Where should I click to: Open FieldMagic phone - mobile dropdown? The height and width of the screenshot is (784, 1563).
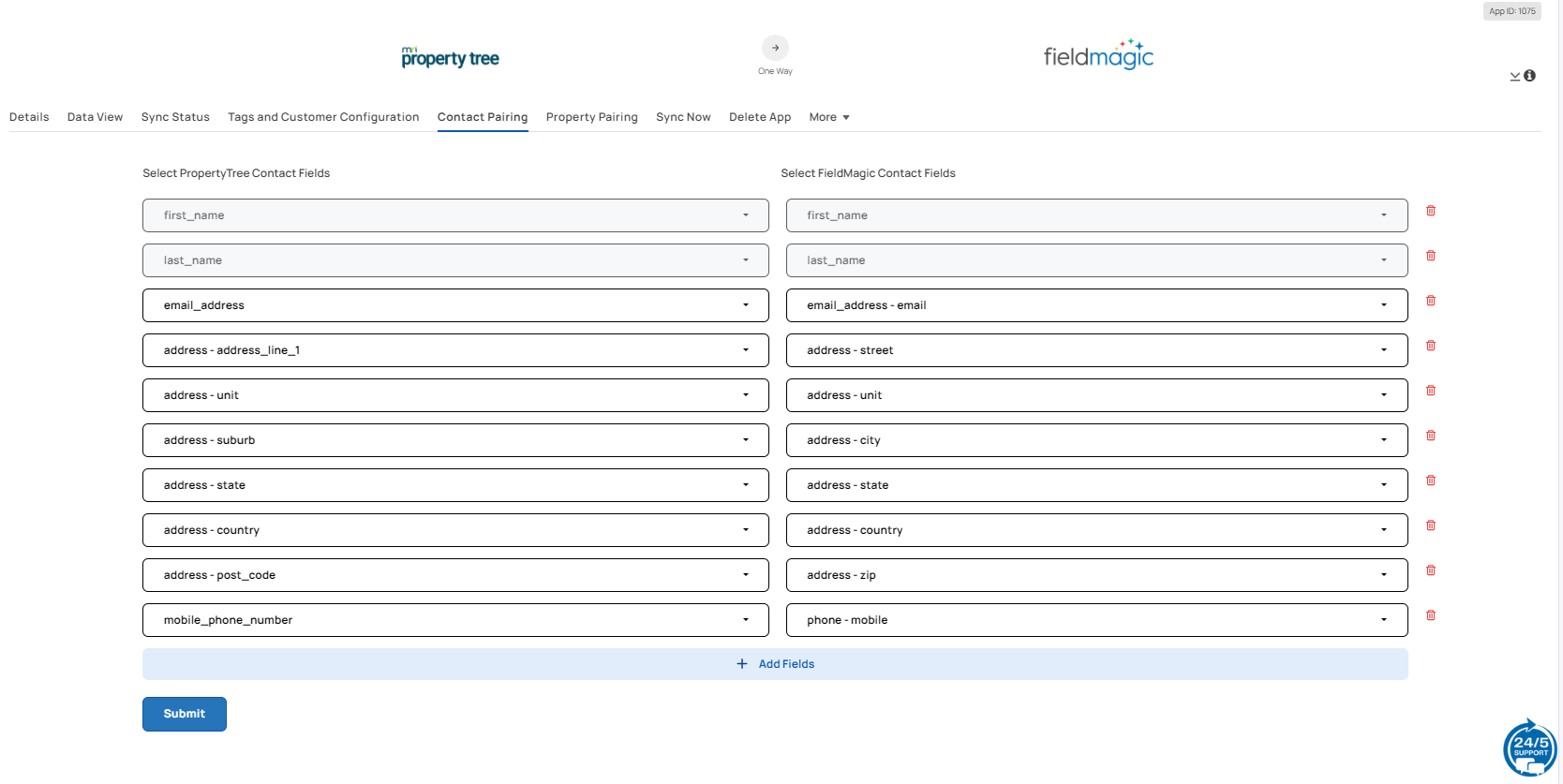(1096, 620)
